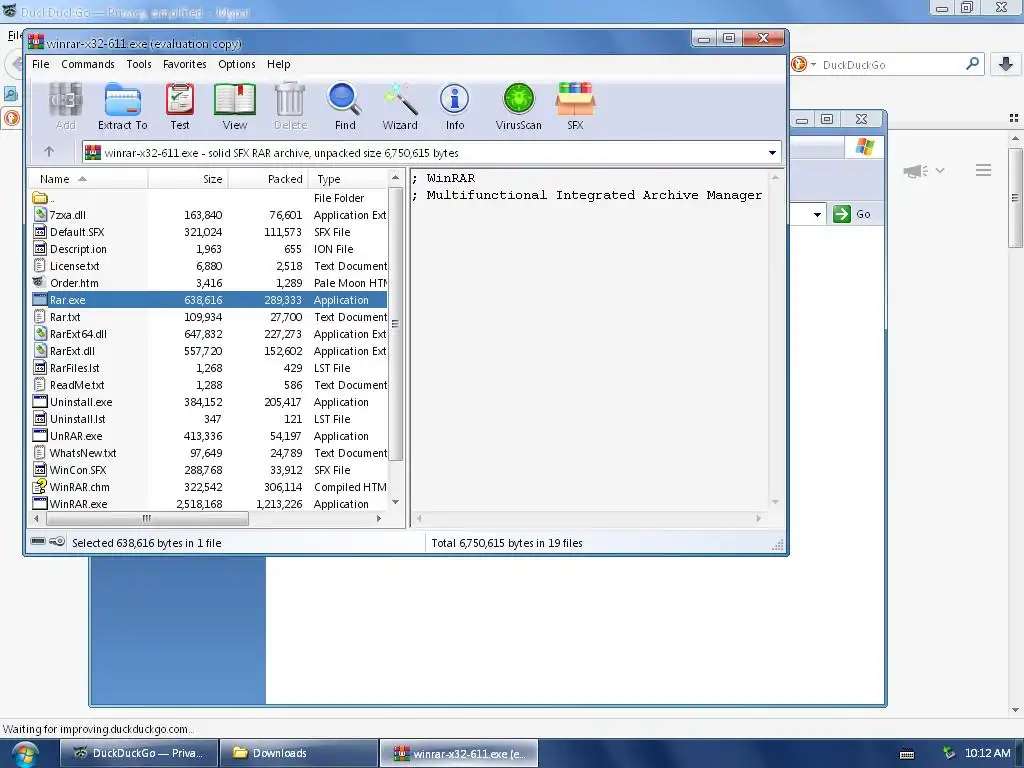Select the WinRAR.chm help file icon
Screen dimensions: 1024x768
40,487
